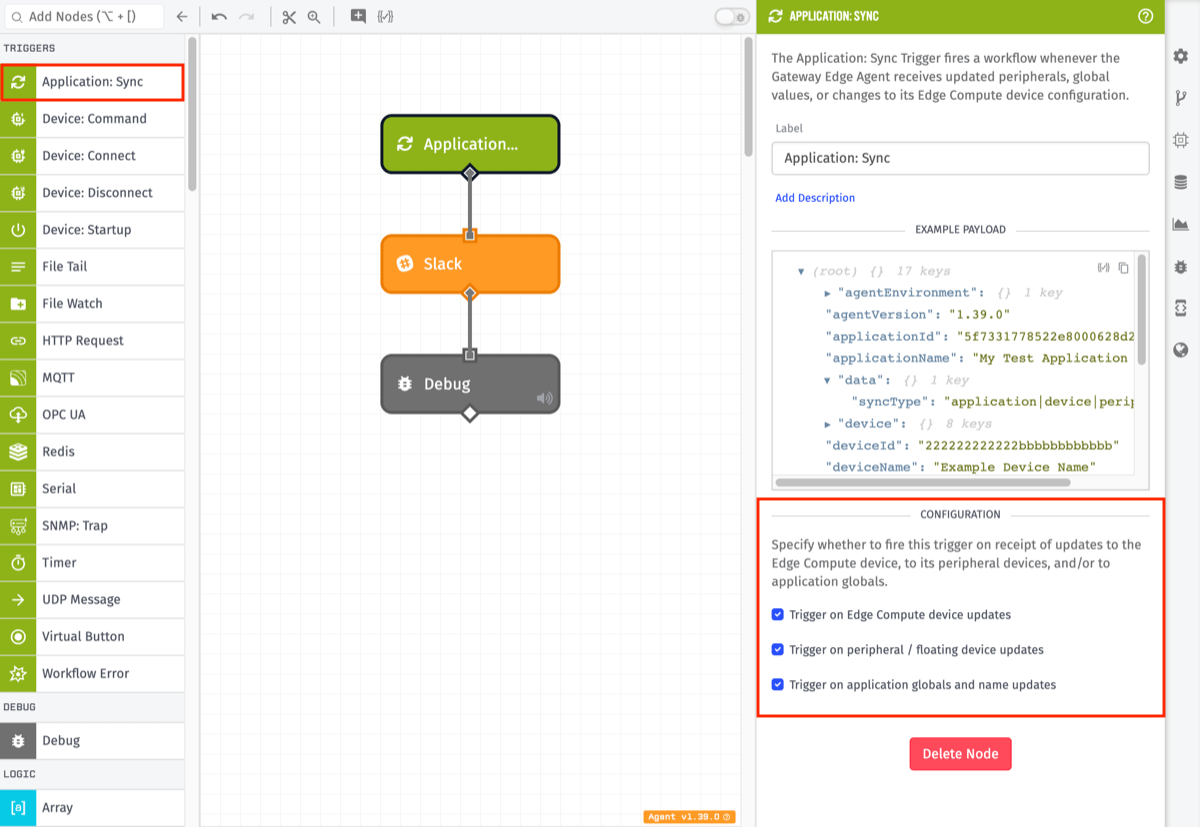Viewport: 1200px width, 827px height.
Task: Select the File Tail trigger
Action: tap(92, 267)
